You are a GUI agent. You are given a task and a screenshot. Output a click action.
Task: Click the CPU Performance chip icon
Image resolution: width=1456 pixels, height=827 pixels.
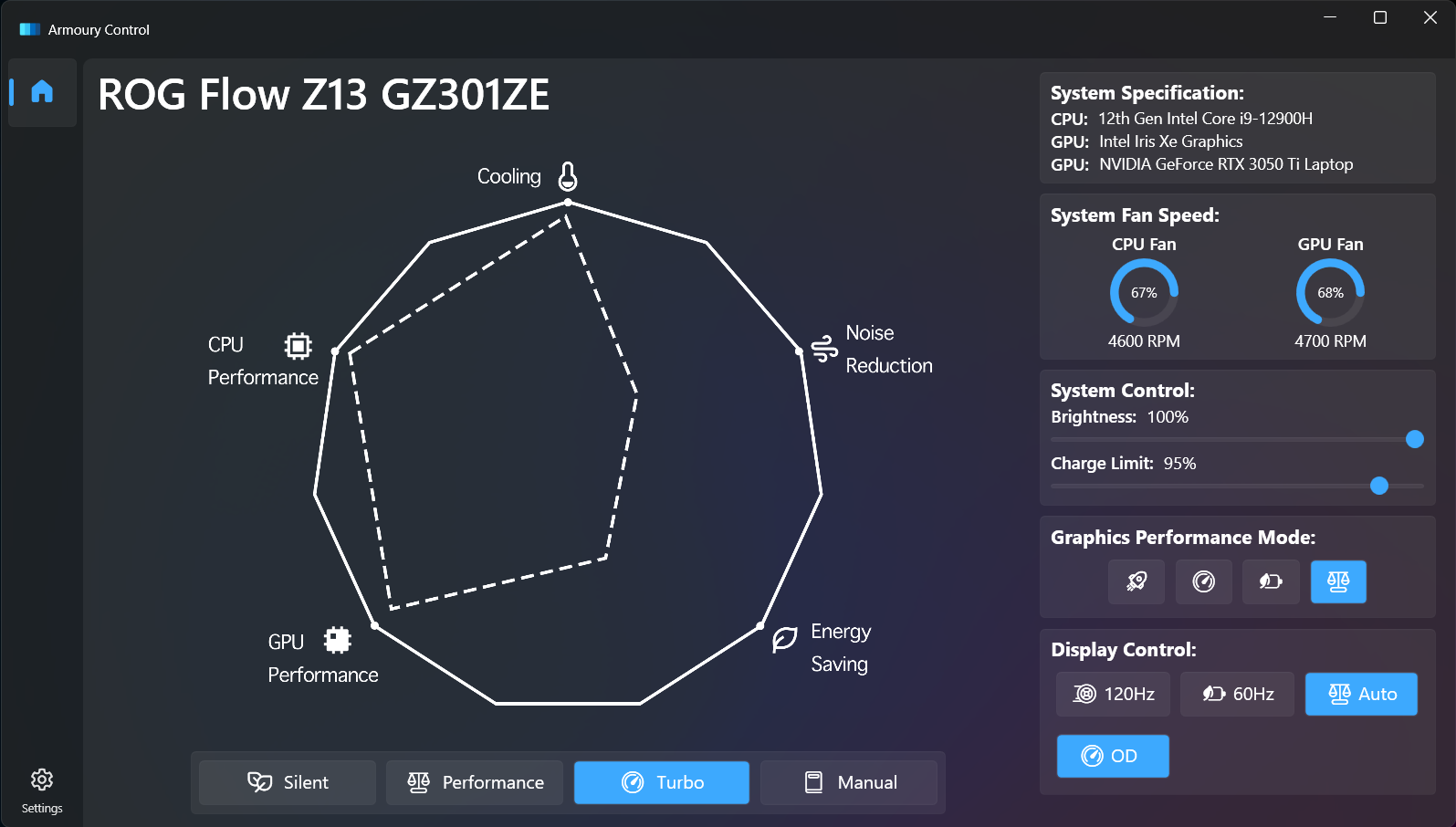tap(298, 346)
